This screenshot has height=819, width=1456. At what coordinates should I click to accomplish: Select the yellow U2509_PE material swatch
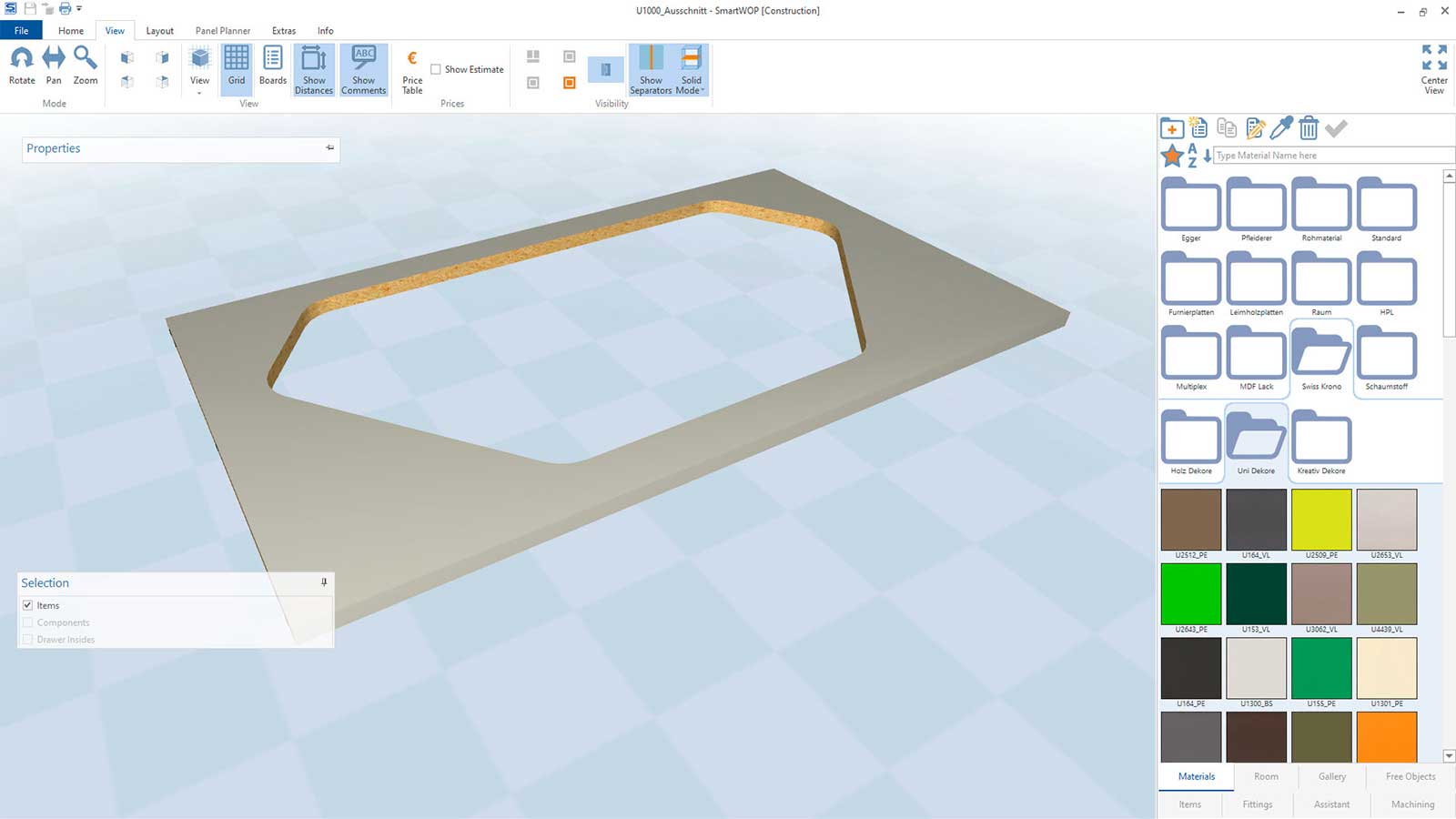point(1321,520)
